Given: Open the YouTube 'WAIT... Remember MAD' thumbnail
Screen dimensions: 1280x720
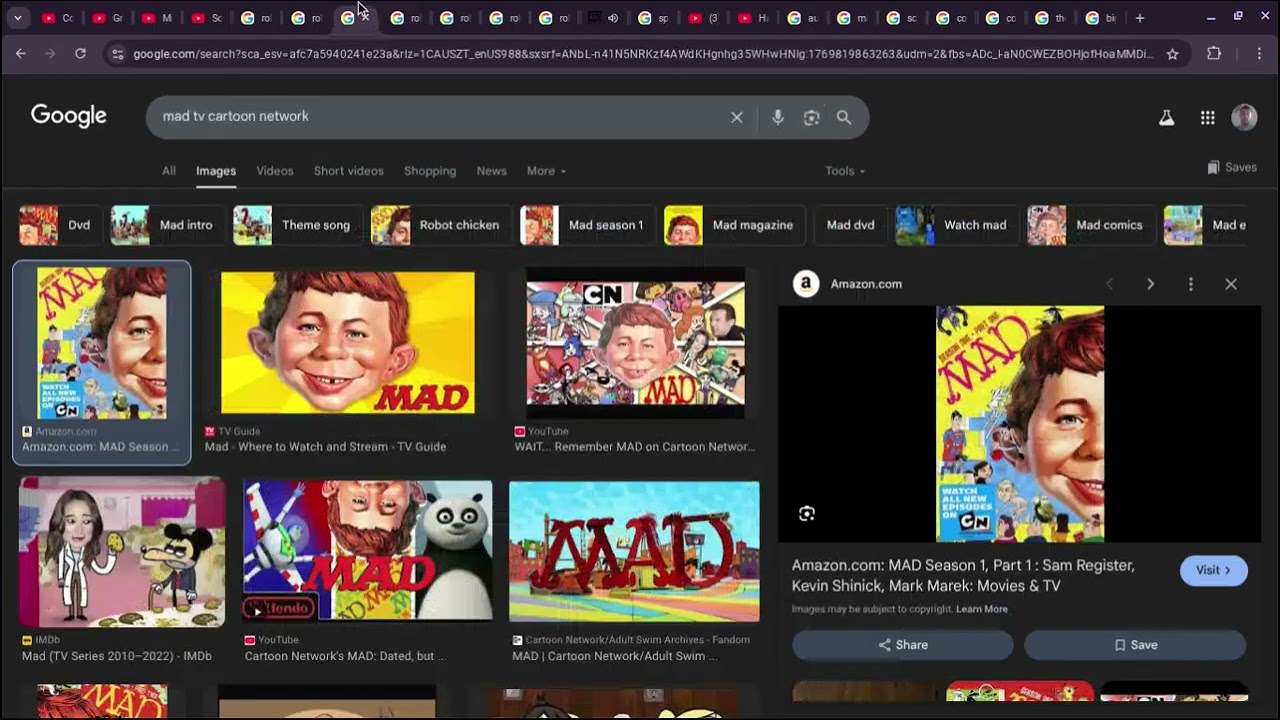Looking at the screenshot, I should point(636,343).
